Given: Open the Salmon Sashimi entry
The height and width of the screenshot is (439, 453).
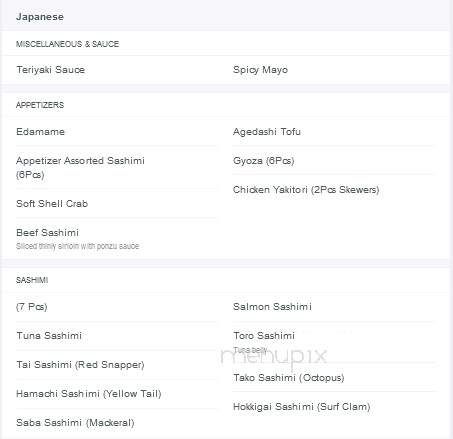Looking at the screenshot, I should point(272,307).
